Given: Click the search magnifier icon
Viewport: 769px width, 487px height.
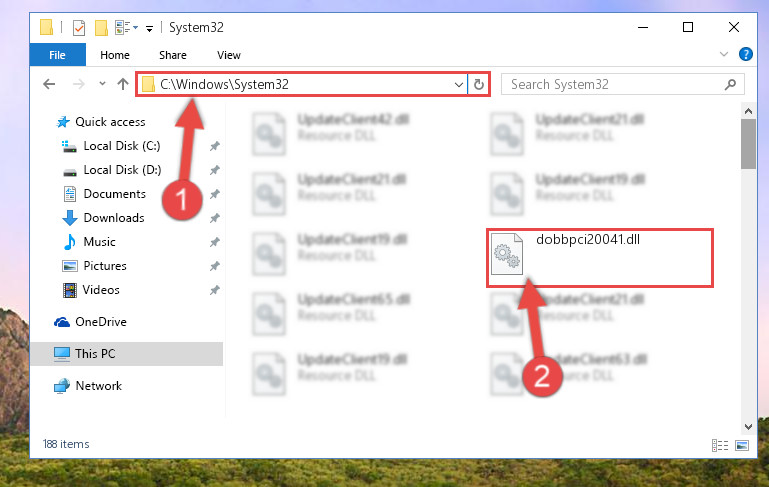Looking at the screenshot, I should pyautogui.click(x=730, y=84).
